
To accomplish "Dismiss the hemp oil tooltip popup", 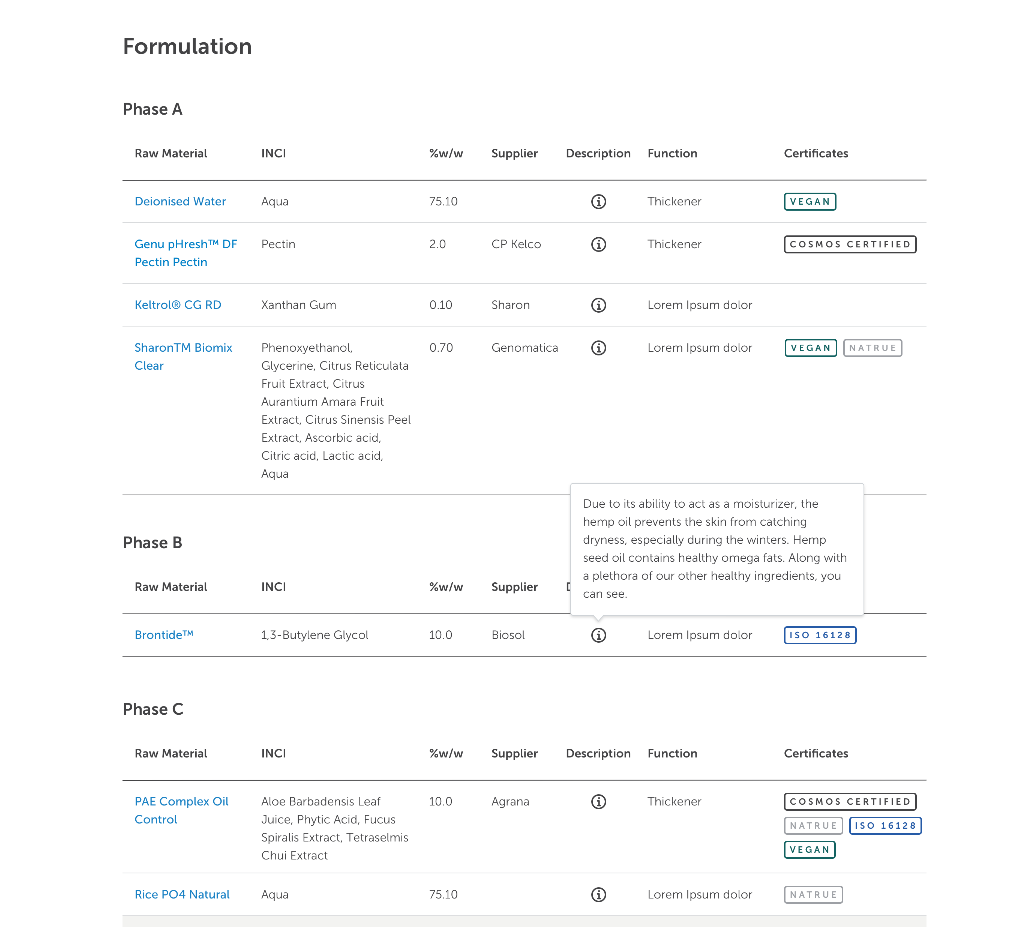I will click(x=716, y=550).
